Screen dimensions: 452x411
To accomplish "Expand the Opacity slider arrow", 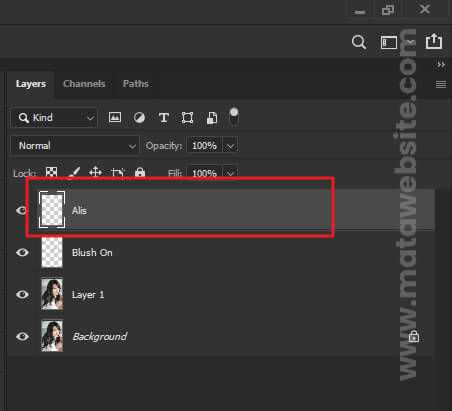I will [230, 146].
